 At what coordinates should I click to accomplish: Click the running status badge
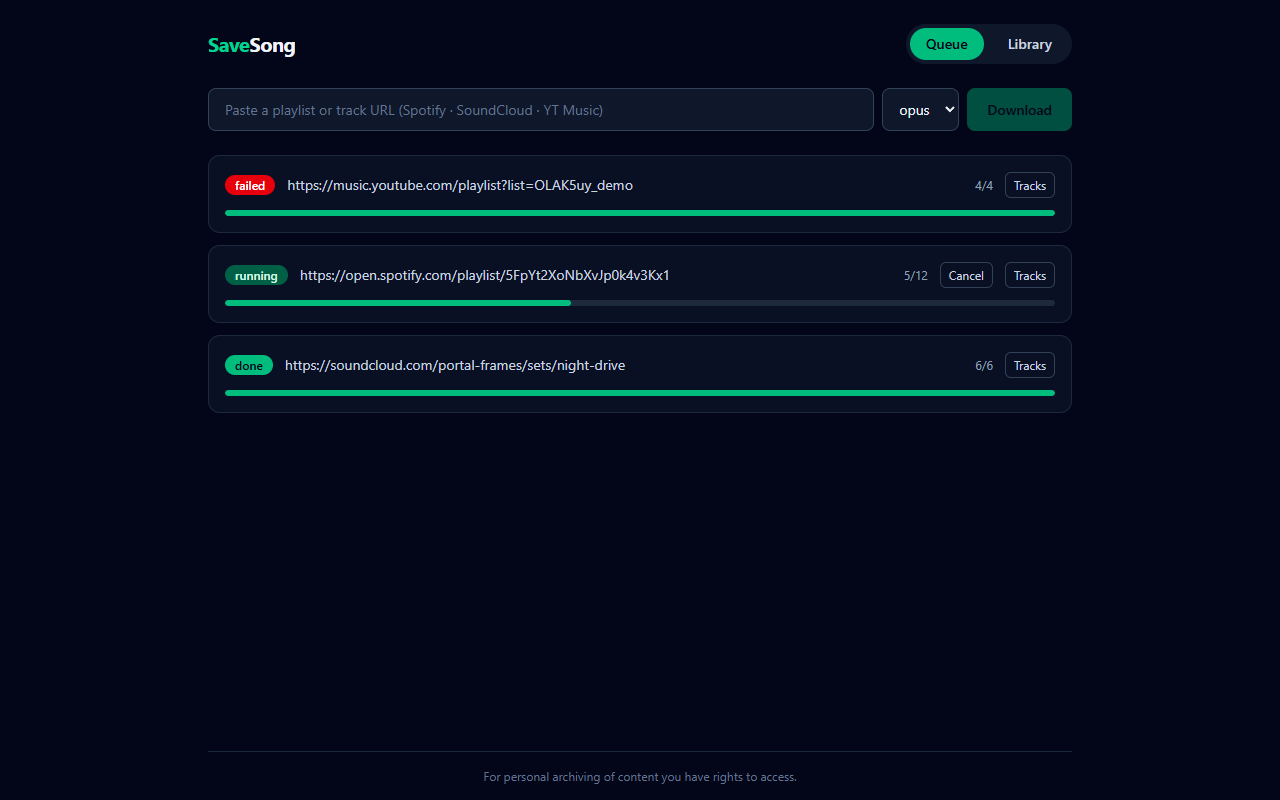pyautogui.click(x=256, y=275)
